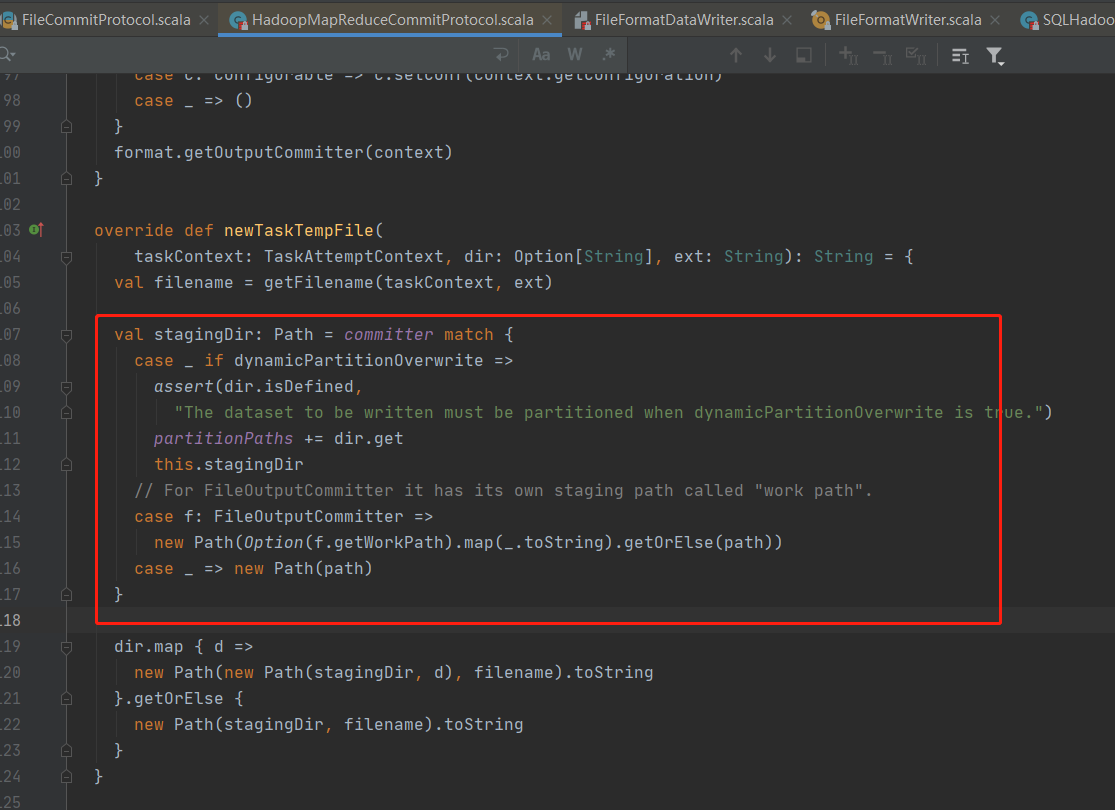
Task: Click the select all occurrences icon
Action: (915, 55)
